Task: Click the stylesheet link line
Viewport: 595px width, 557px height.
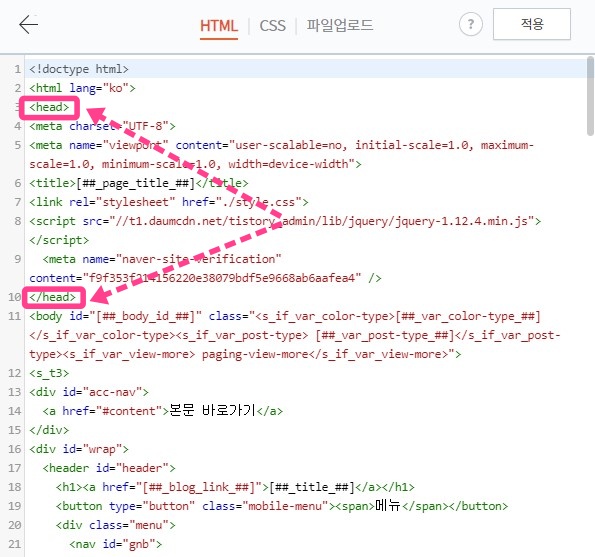Action: coord(169,202)
